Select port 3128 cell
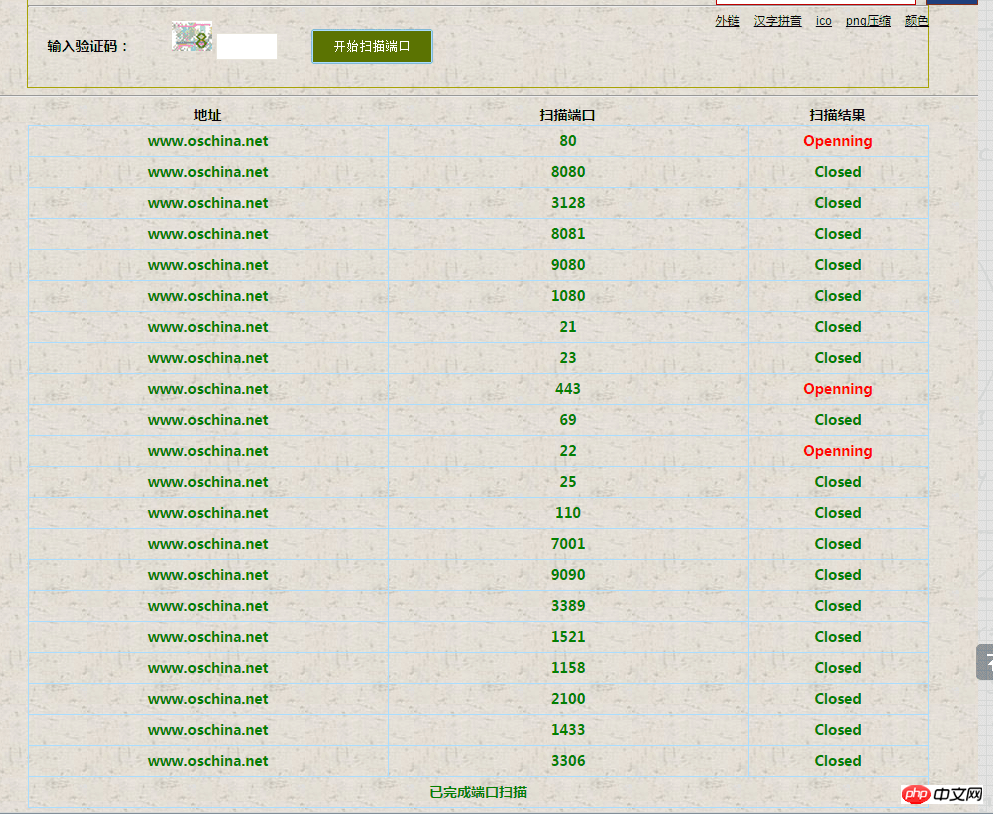Image resolution: width=993 pixels, height=814 pixels. click(x=568, y=203)
